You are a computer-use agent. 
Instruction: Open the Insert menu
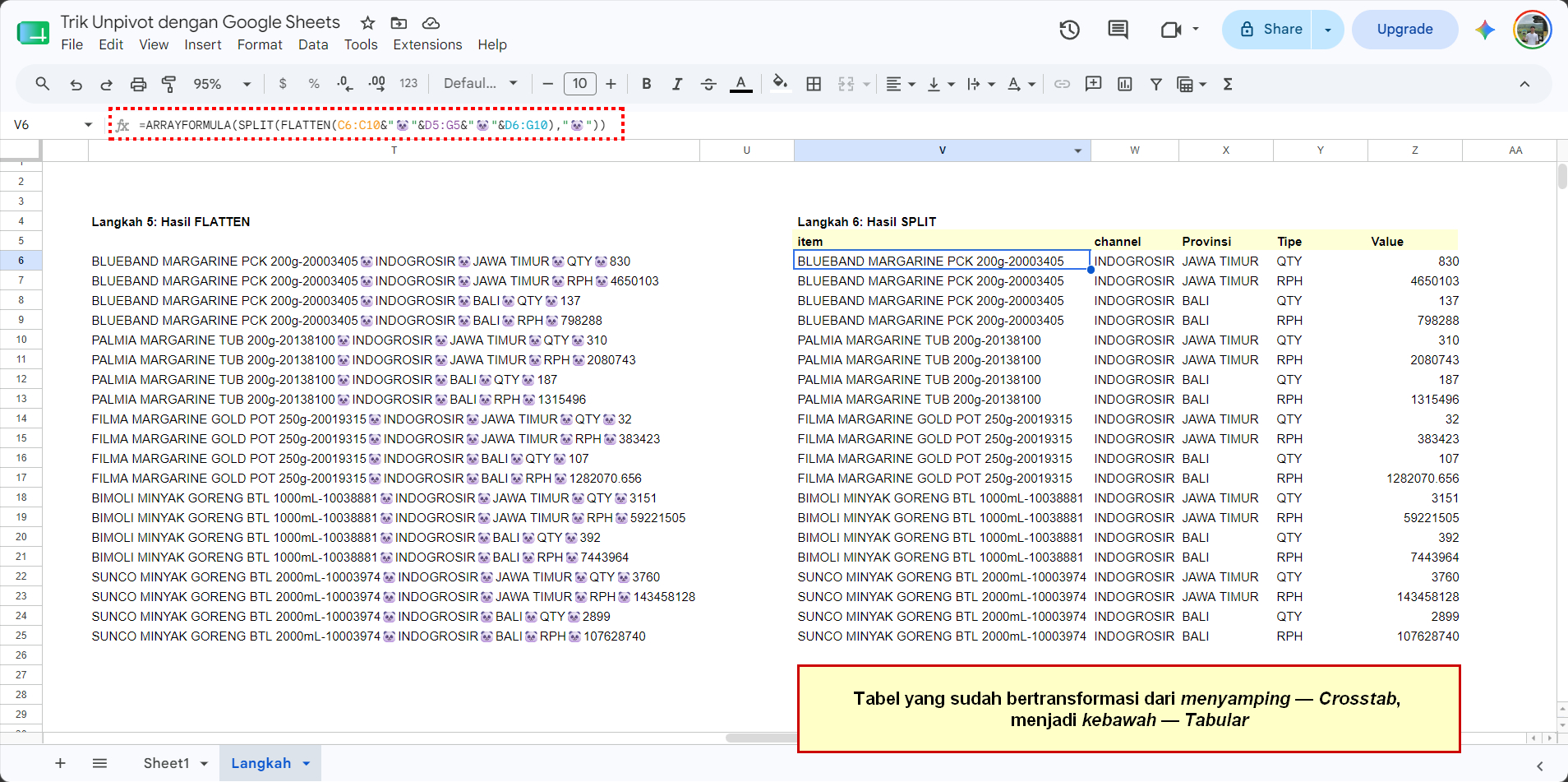(x=203, y=44)
